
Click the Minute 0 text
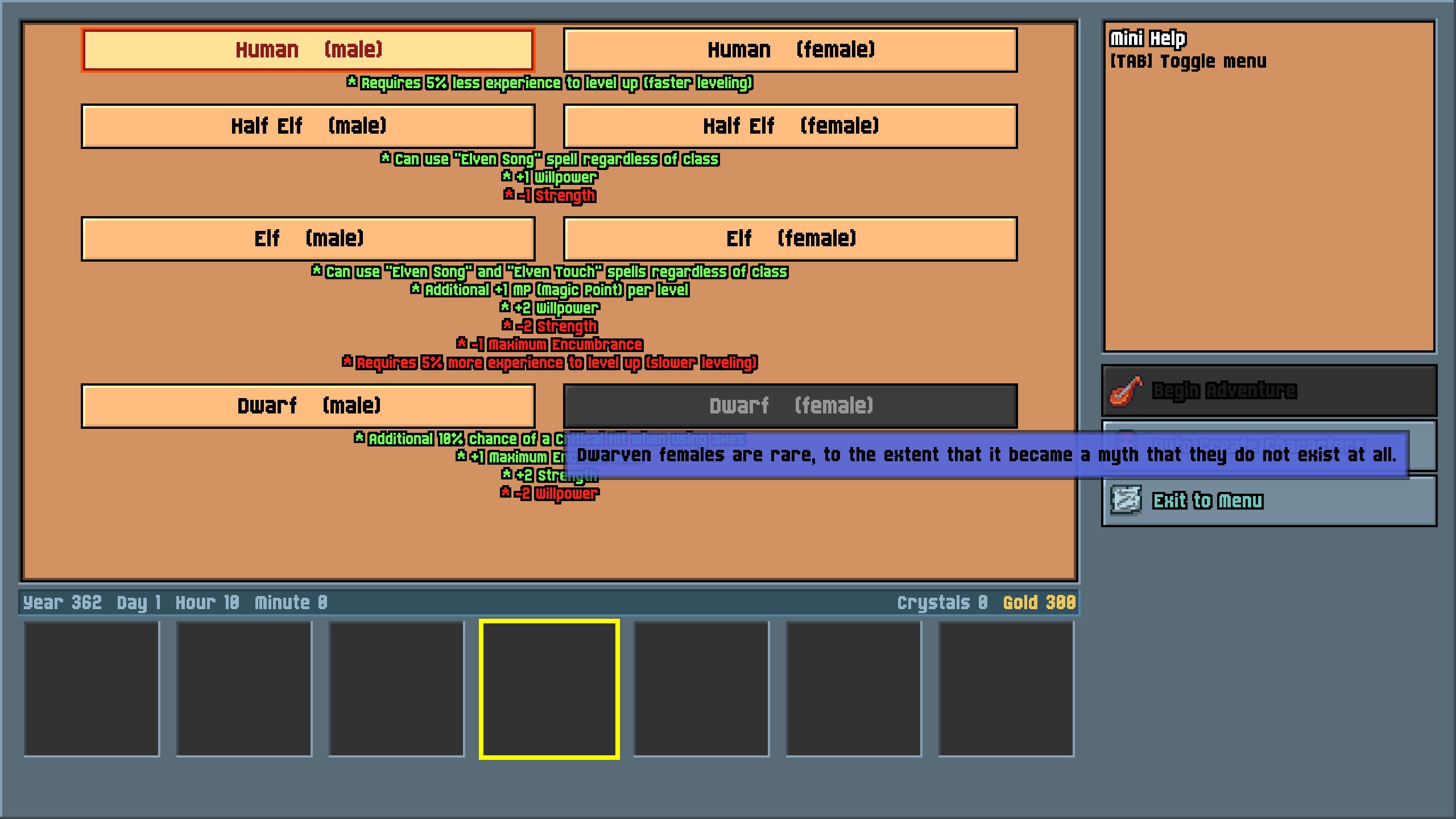(291, 603)
